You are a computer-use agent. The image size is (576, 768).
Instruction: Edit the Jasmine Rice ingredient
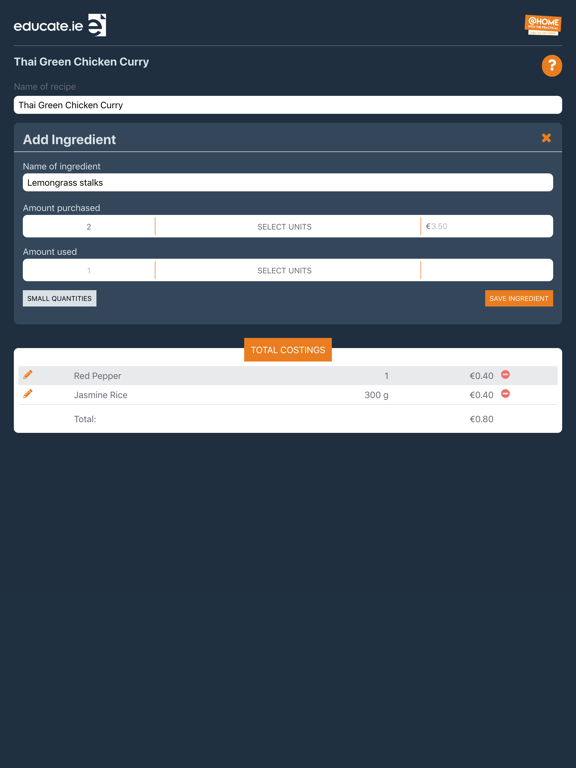28,393
